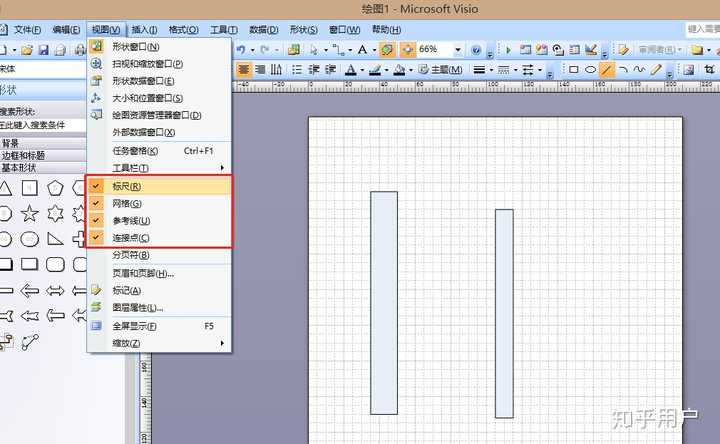Open the line weight dropdown arrow
720x444 pixels.
(x=491, y=70)
